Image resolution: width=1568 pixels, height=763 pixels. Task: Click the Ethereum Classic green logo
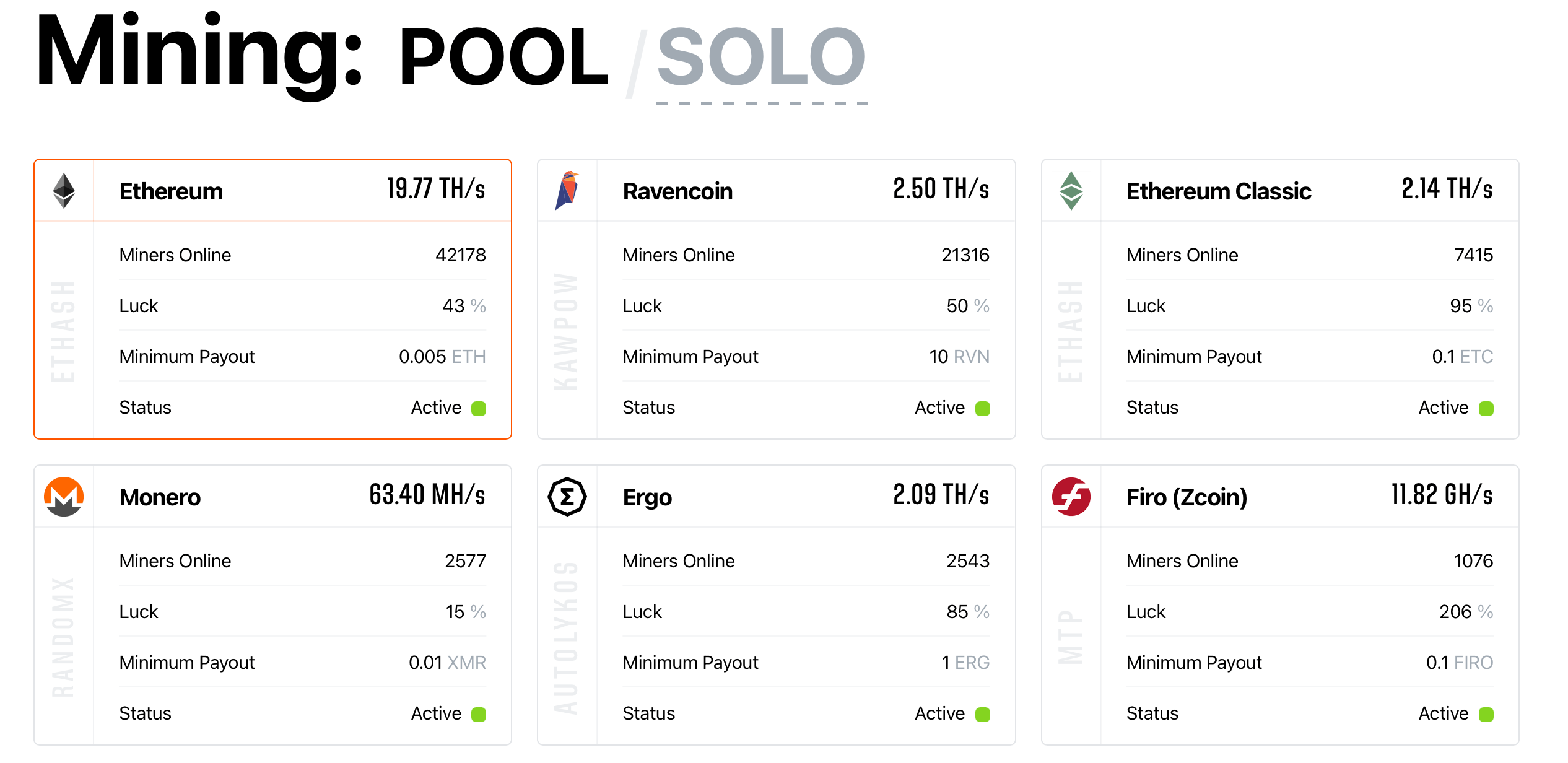point(1071,191)
